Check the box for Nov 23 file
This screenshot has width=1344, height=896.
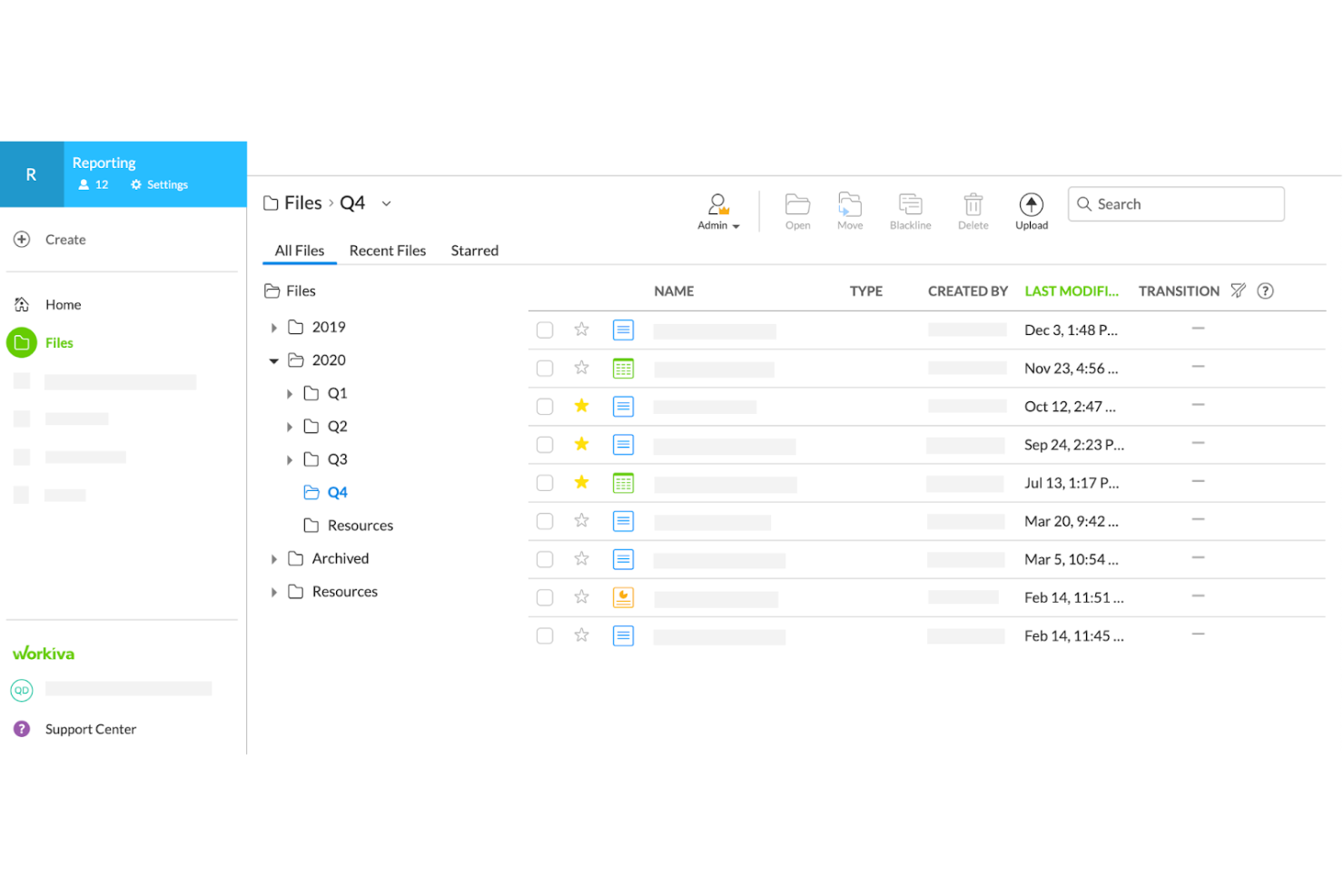pyautogui.click(x=545, y=369)
